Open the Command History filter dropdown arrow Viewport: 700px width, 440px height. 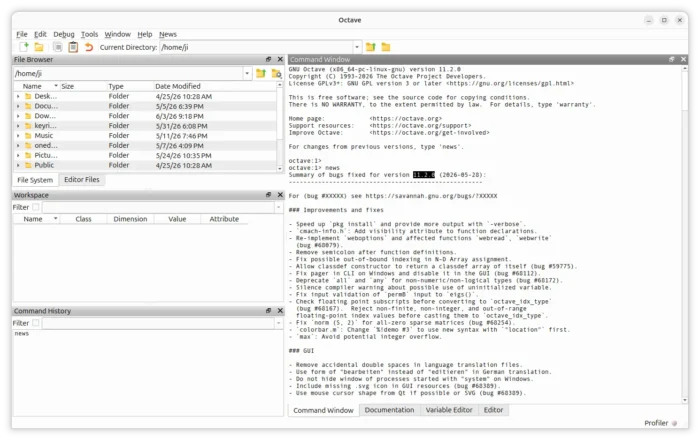[278, 323]
